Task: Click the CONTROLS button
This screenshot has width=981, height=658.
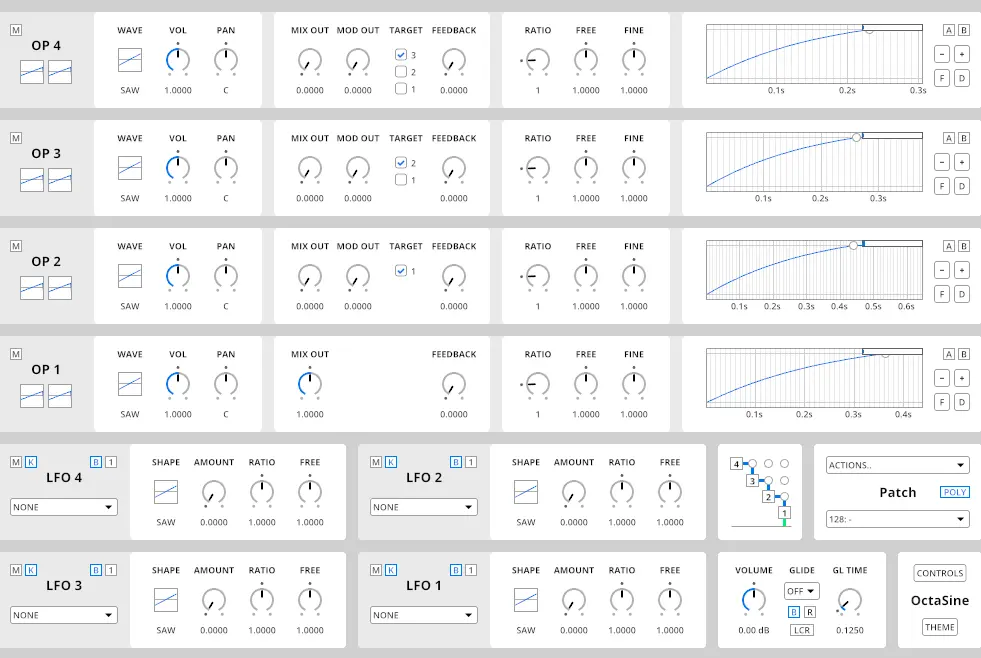Action: pyautogui.click(x=940, y=573)
